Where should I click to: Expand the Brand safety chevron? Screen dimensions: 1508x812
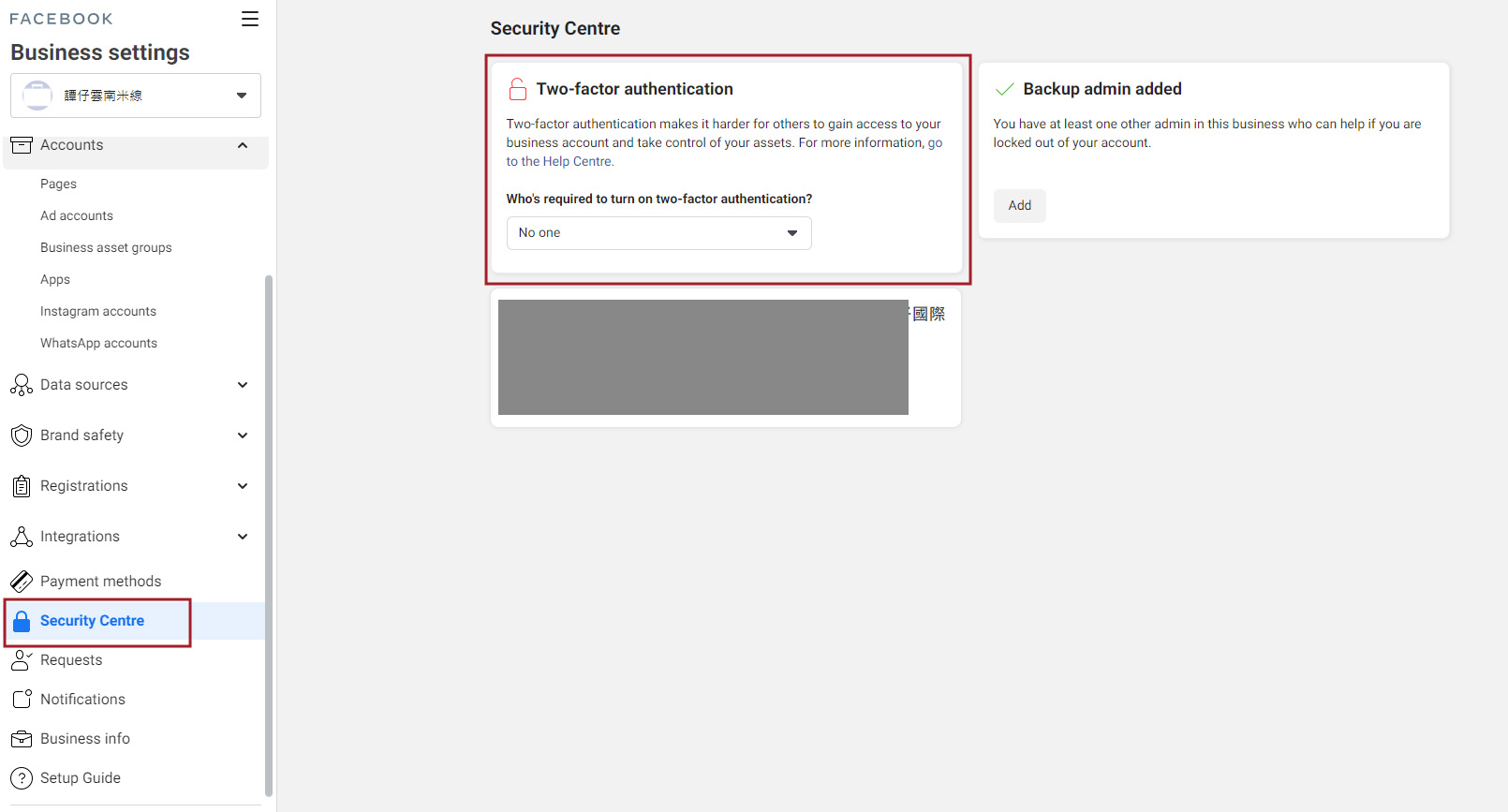click(x=243, y=436)
